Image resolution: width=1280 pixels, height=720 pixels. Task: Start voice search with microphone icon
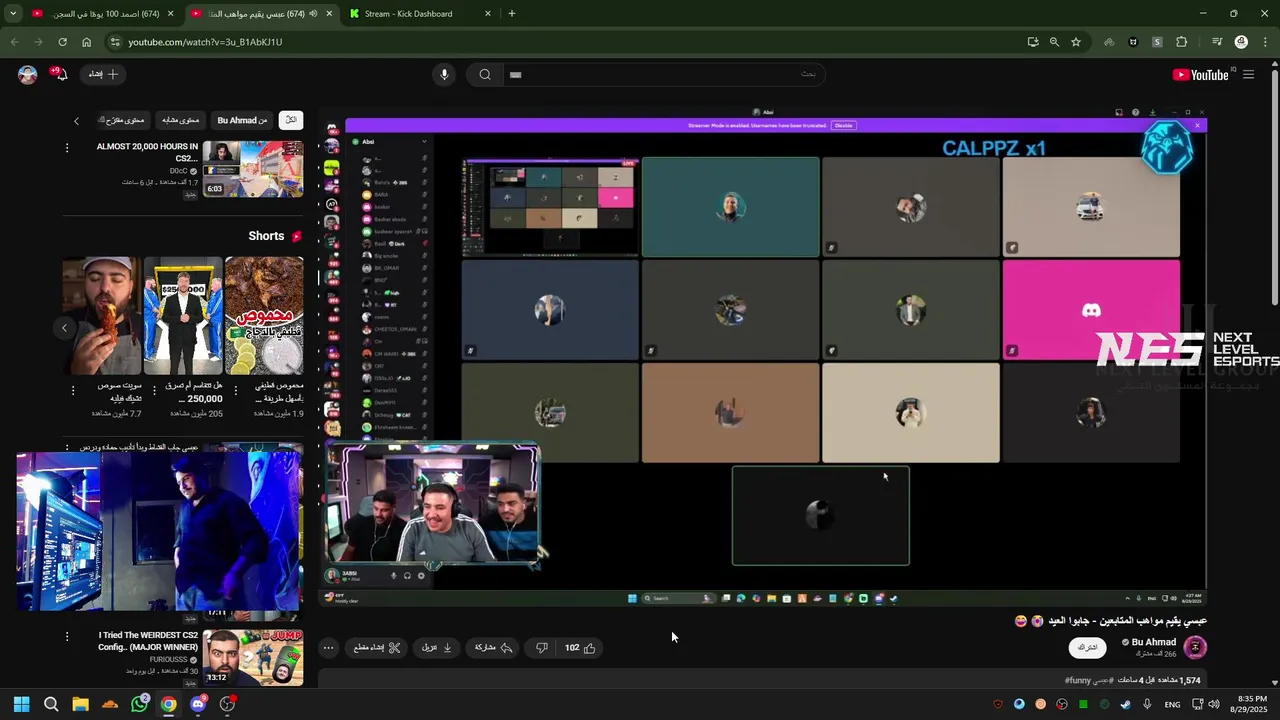pyautogui.click(x=444, y=74)
